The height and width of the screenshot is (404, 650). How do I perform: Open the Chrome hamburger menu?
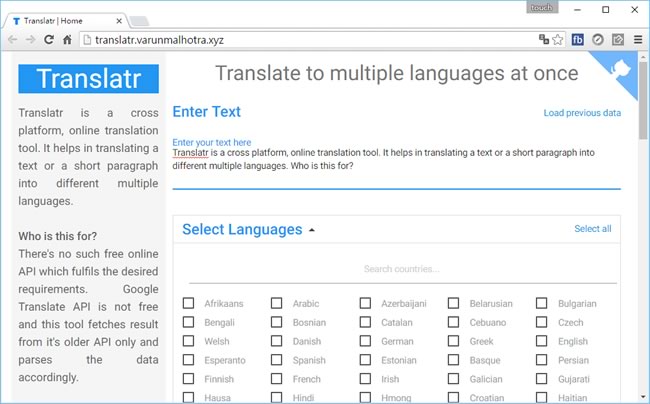point(638,40)
